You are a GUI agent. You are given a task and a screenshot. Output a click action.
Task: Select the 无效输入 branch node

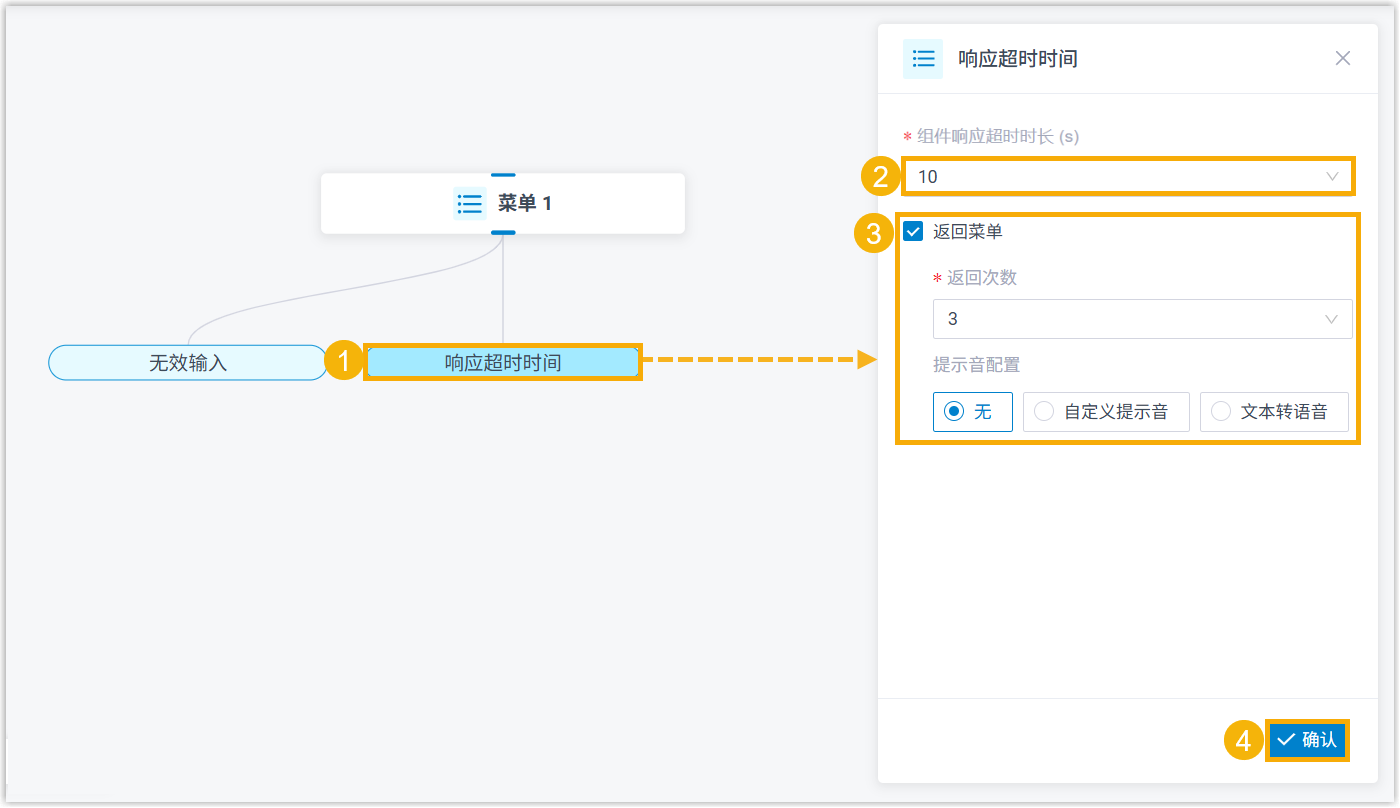[x=188, y=363]
